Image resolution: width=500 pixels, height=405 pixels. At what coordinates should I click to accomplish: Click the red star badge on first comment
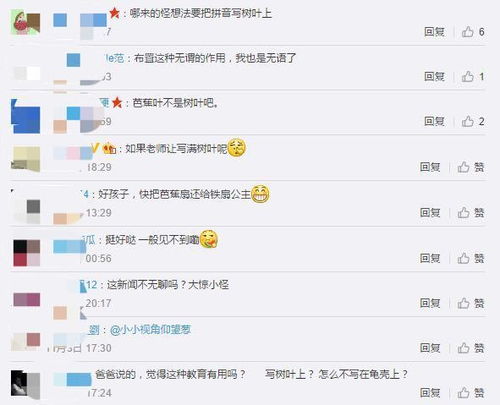[114, 13]
